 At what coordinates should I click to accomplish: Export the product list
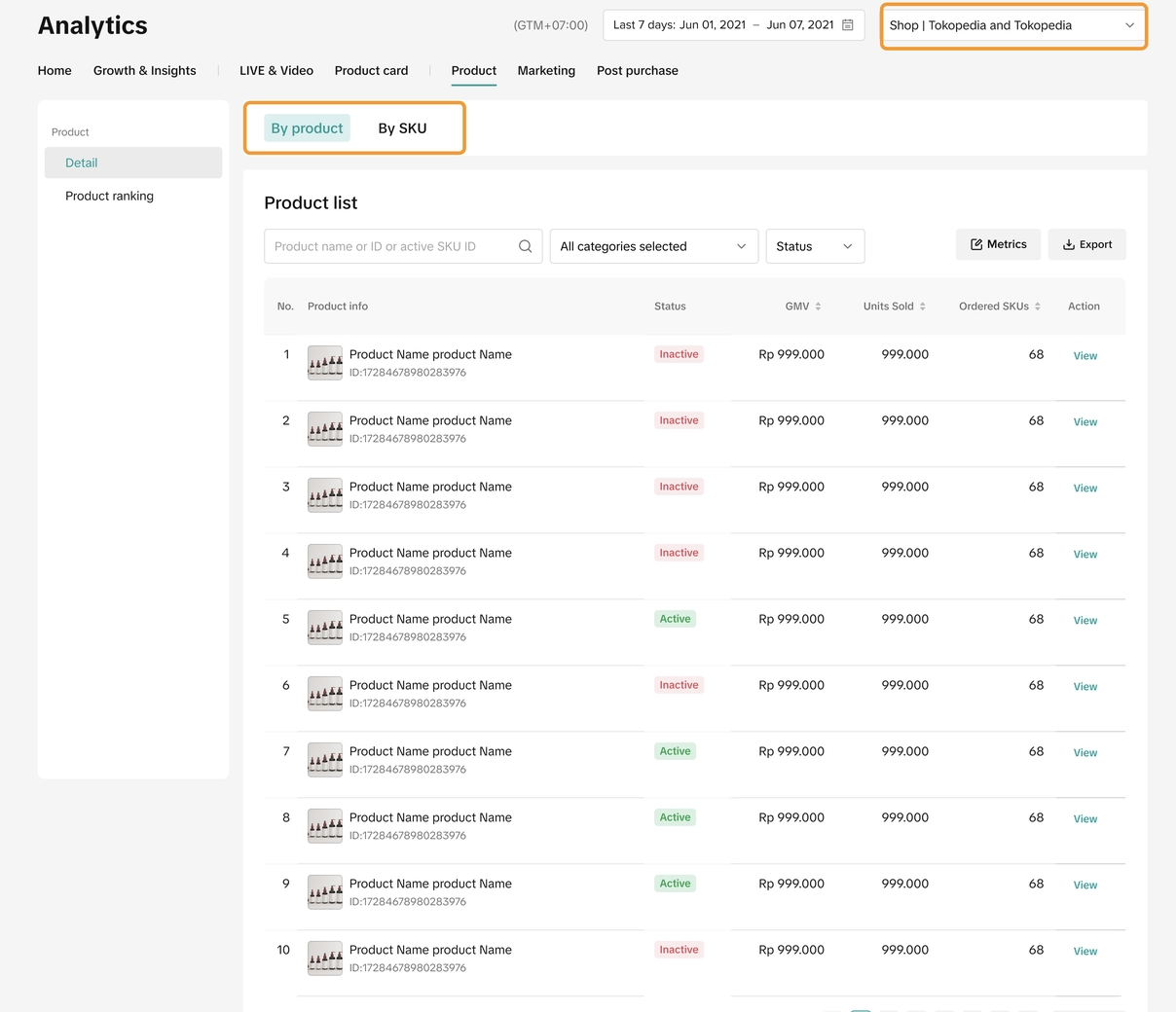coord(1086,244)
